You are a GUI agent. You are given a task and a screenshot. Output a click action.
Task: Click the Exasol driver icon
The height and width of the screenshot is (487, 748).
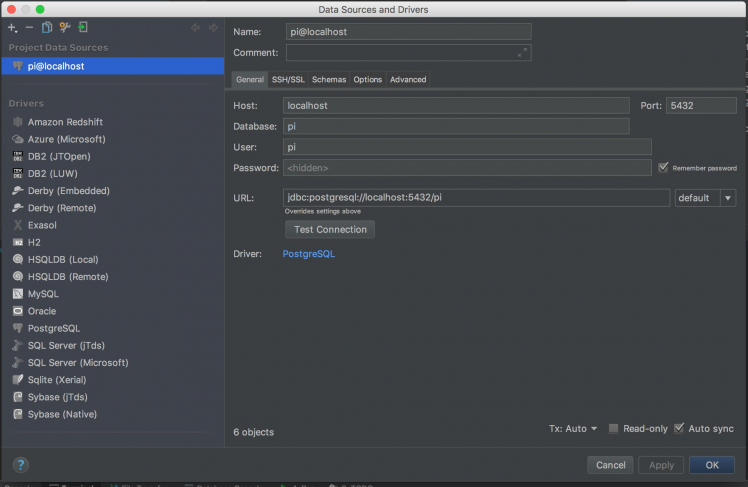[x=18, y=225]
